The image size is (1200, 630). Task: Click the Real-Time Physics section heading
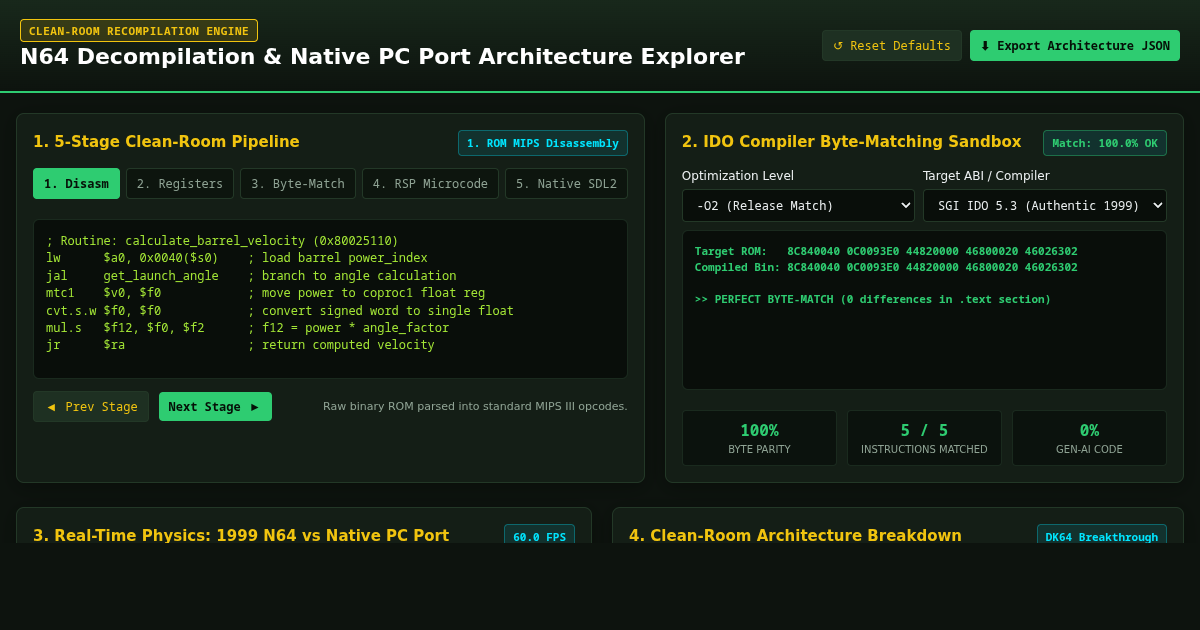click(241, 536)
